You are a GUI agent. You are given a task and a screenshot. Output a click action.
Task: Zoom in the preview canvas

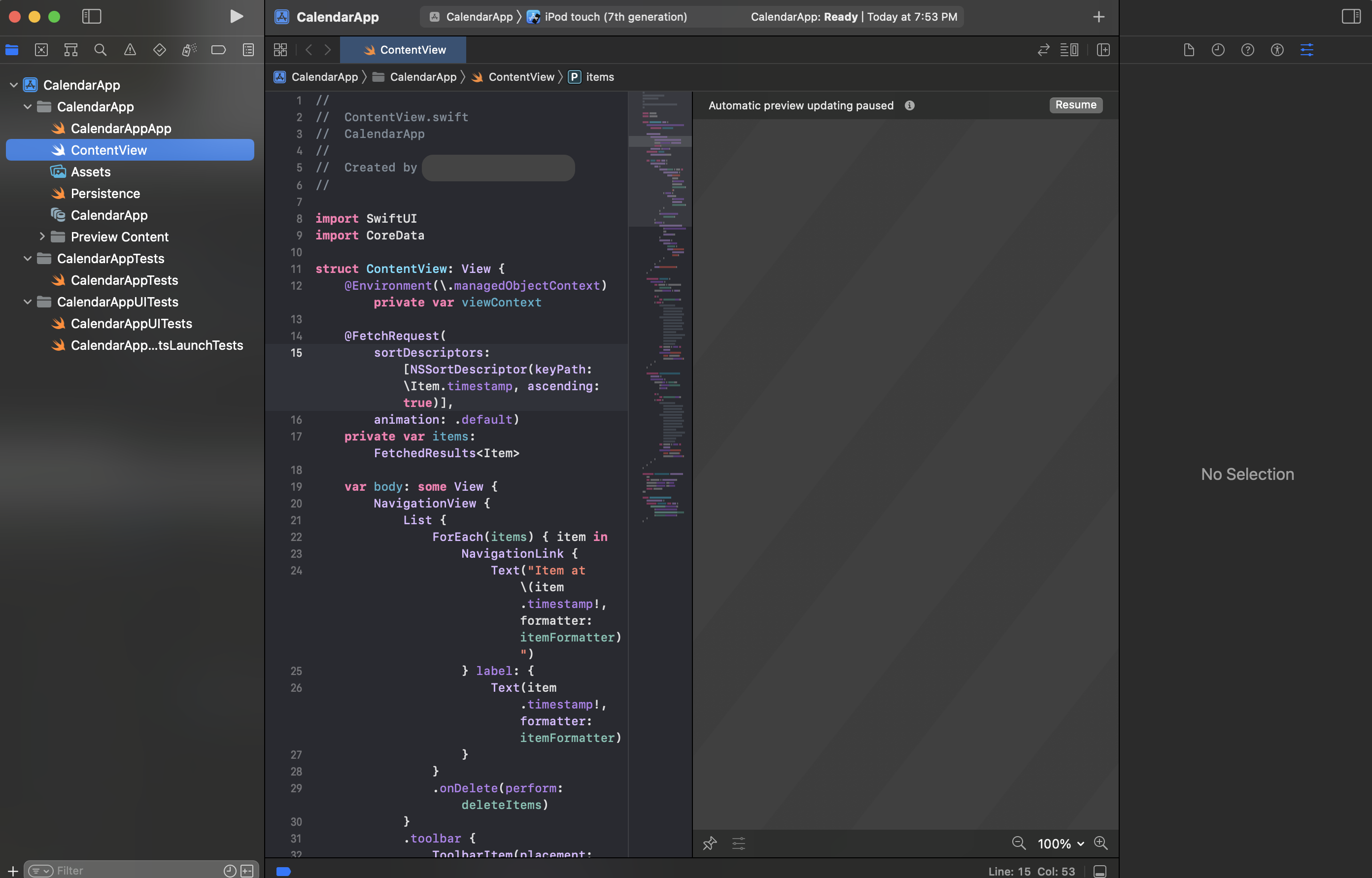1100,843
